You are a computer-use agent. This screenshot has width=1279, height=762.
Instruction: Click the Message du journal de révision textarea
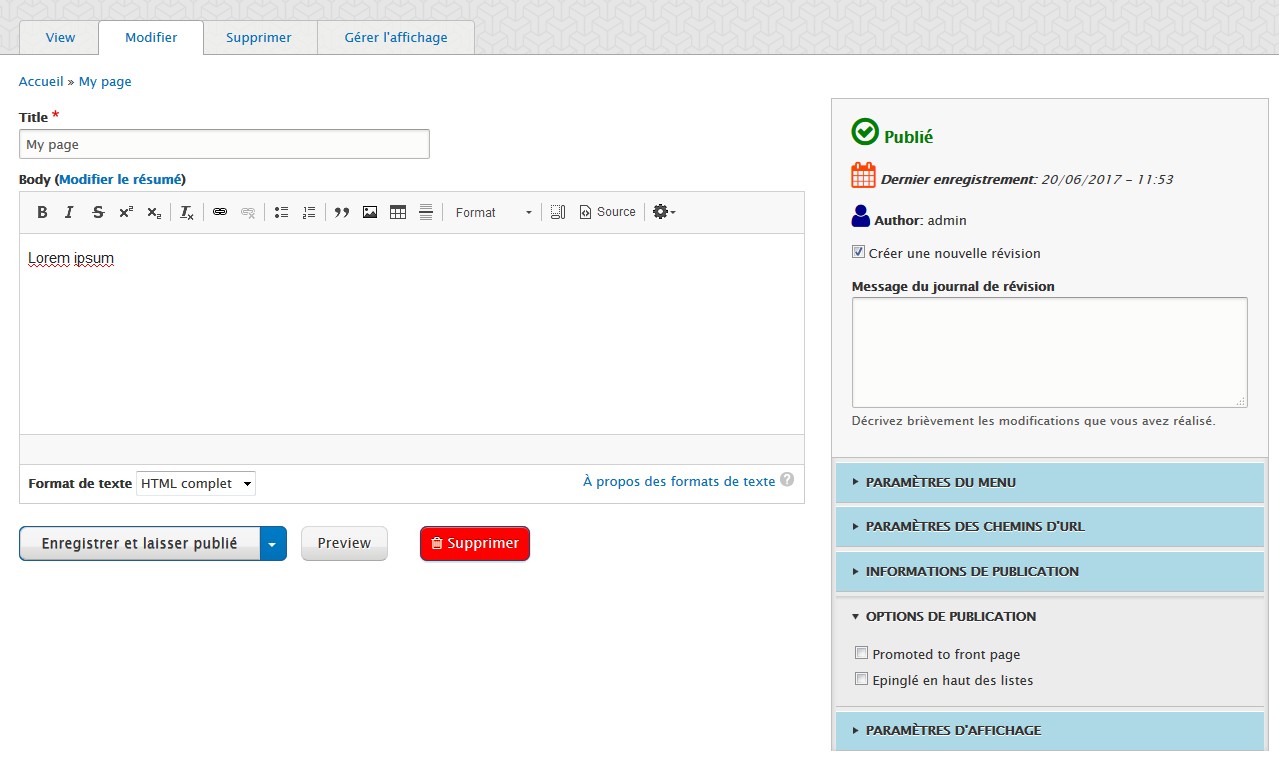(1050, 352)
